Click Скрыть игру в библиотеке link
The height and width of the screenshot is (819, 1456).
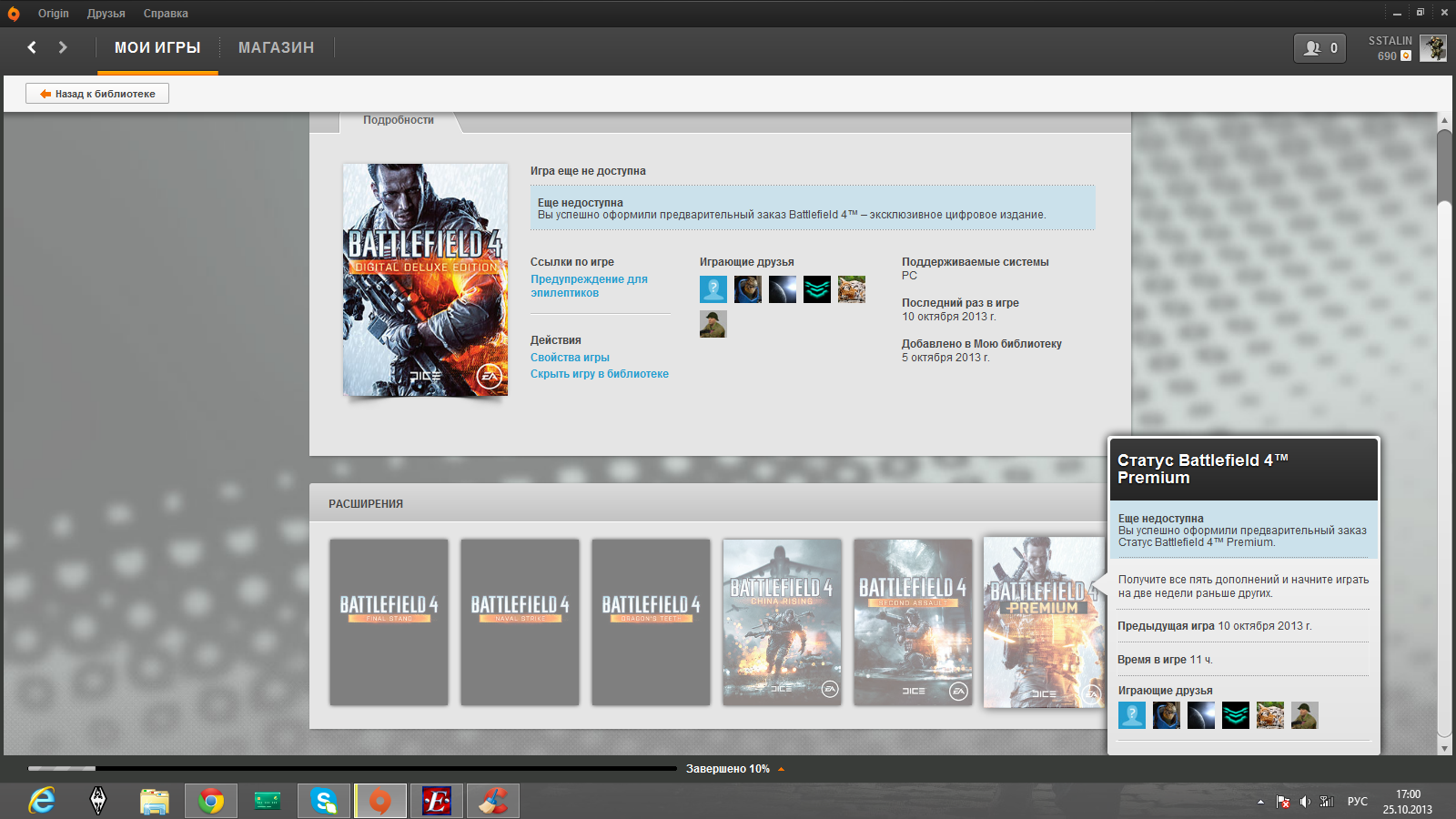tap(599, 374)
